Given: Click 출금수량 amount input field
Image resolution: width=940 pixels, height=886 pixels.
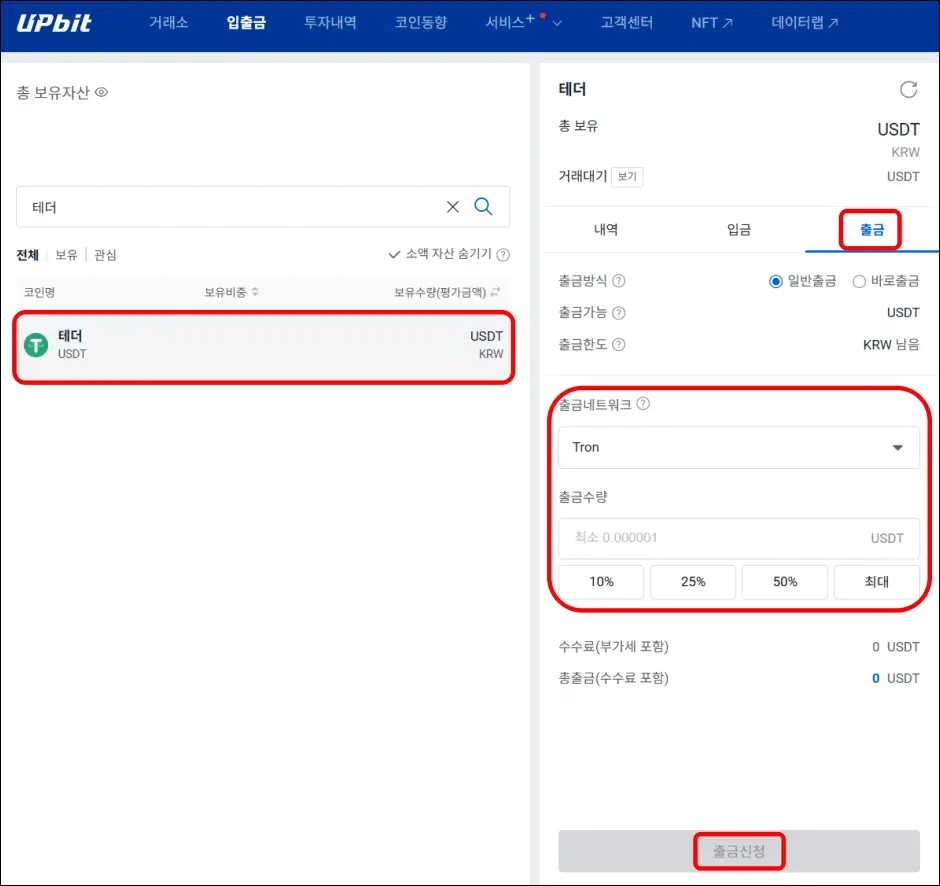Looking at the screenshot, I should 739,538.
